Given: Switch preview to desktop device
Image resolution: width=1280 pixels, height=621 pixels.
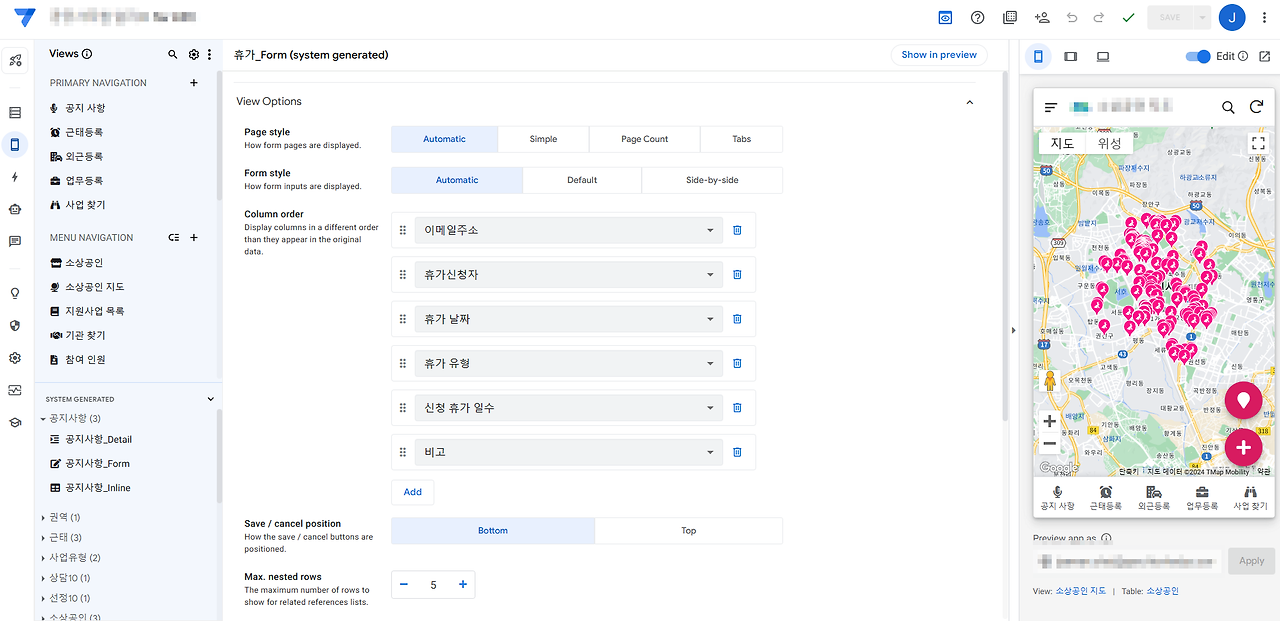Looking at the screenshot, I should (1102, 57).
